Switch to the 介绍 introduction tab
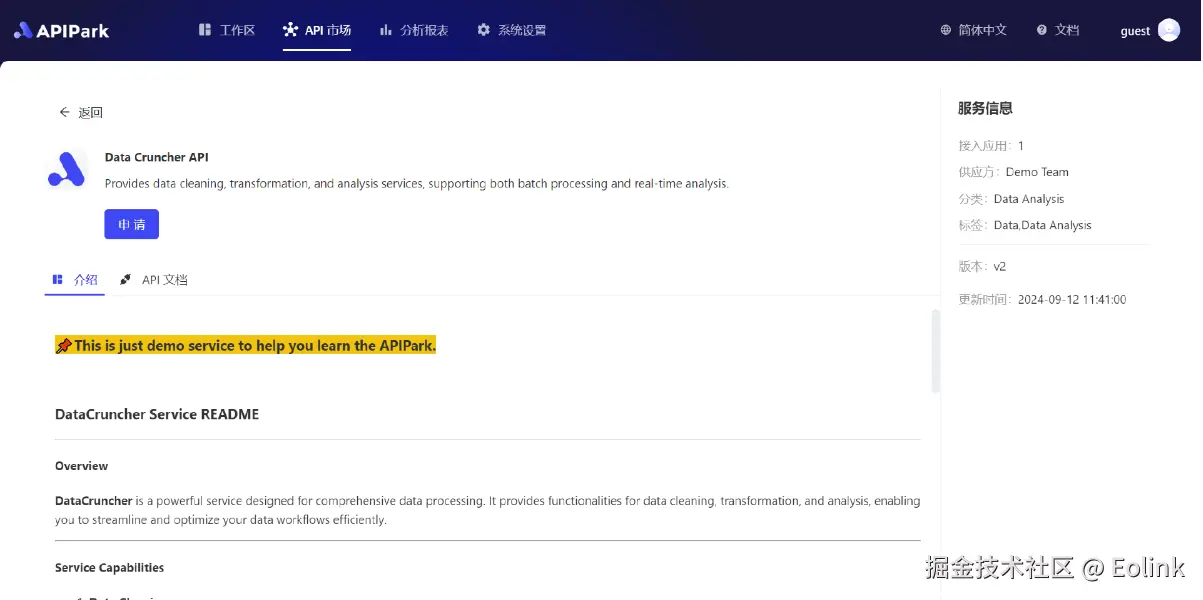This screenshot has width=1203, height=600. tap(75, 280)
